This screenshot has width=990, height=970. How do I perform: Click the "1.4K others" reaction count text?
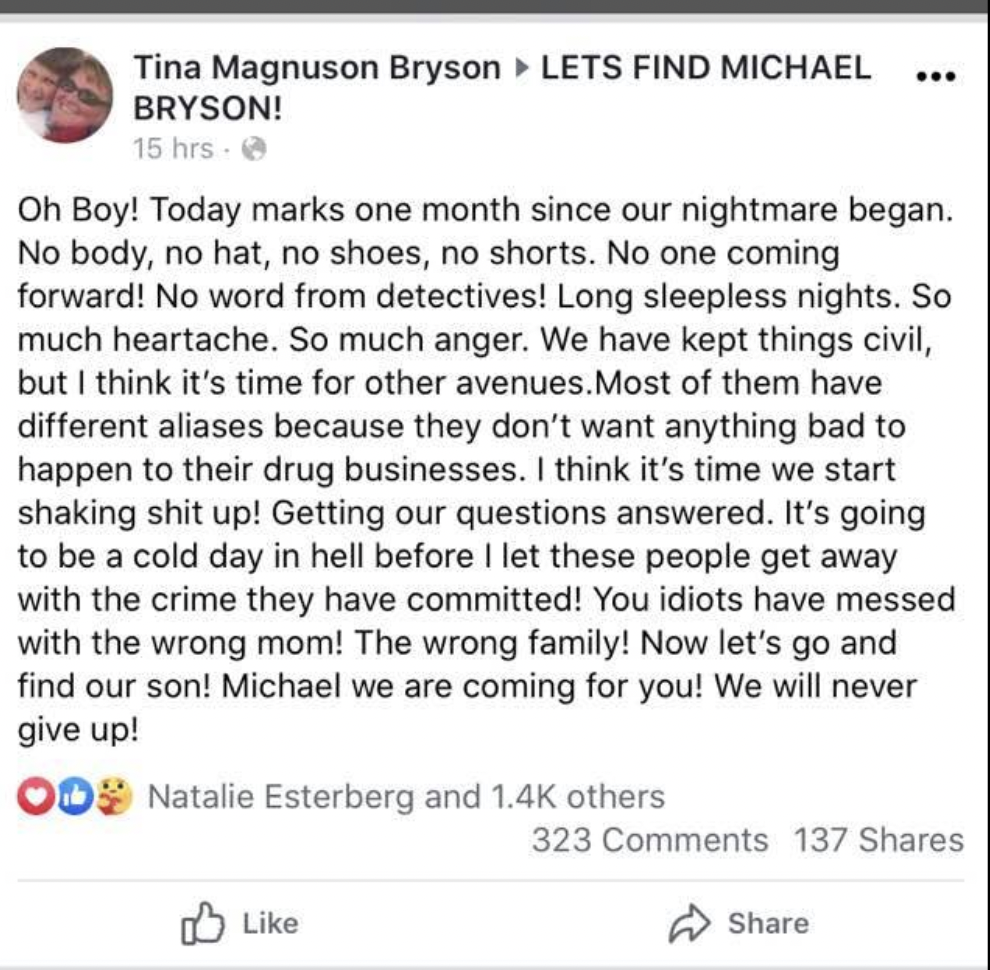coord(577,797)
